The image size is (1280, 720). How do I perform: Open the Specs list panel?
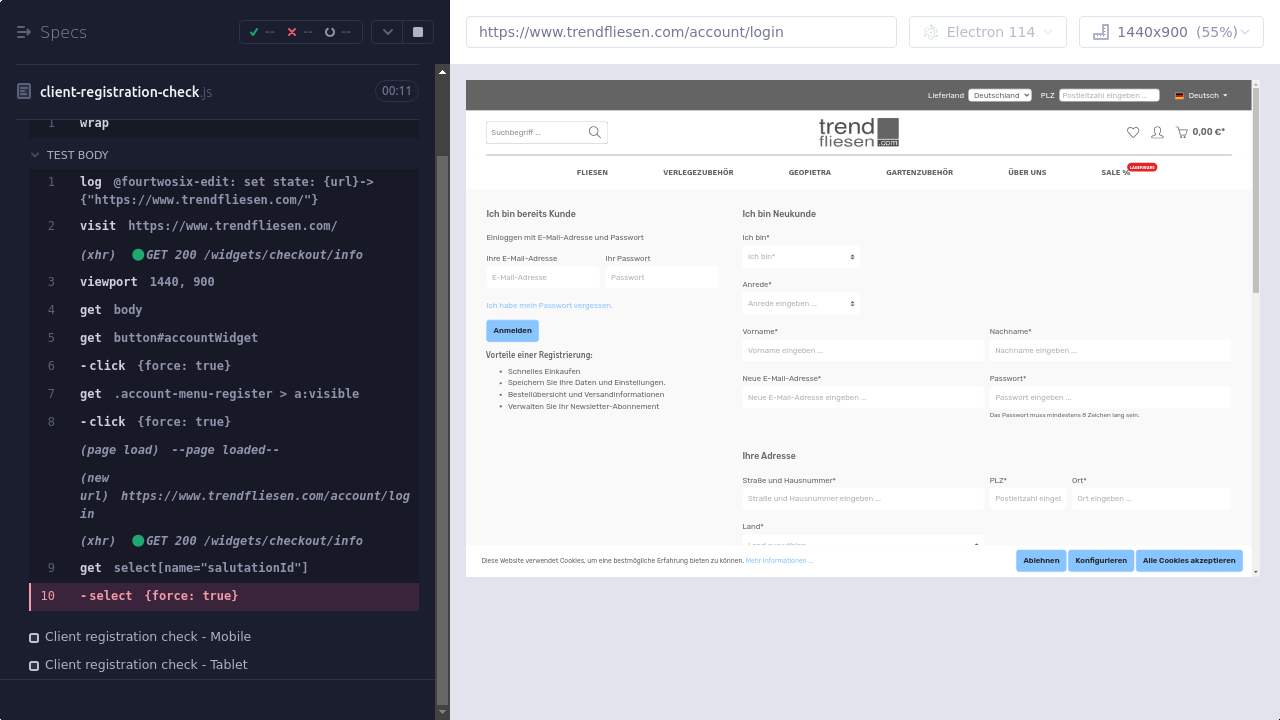(52, 32)
